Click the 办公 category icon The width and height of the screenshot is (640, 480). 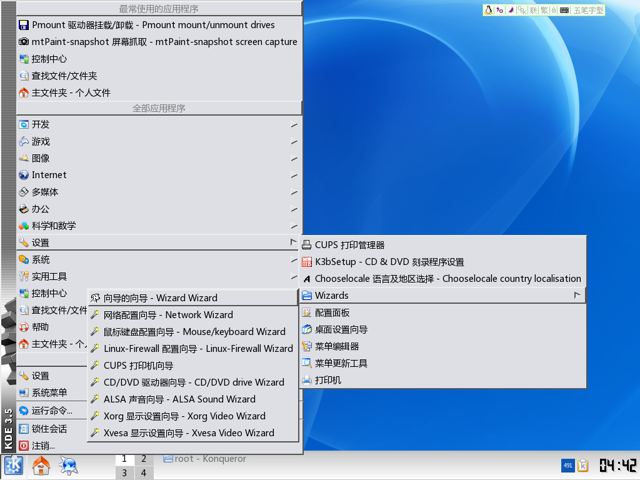tap(24, 209)
